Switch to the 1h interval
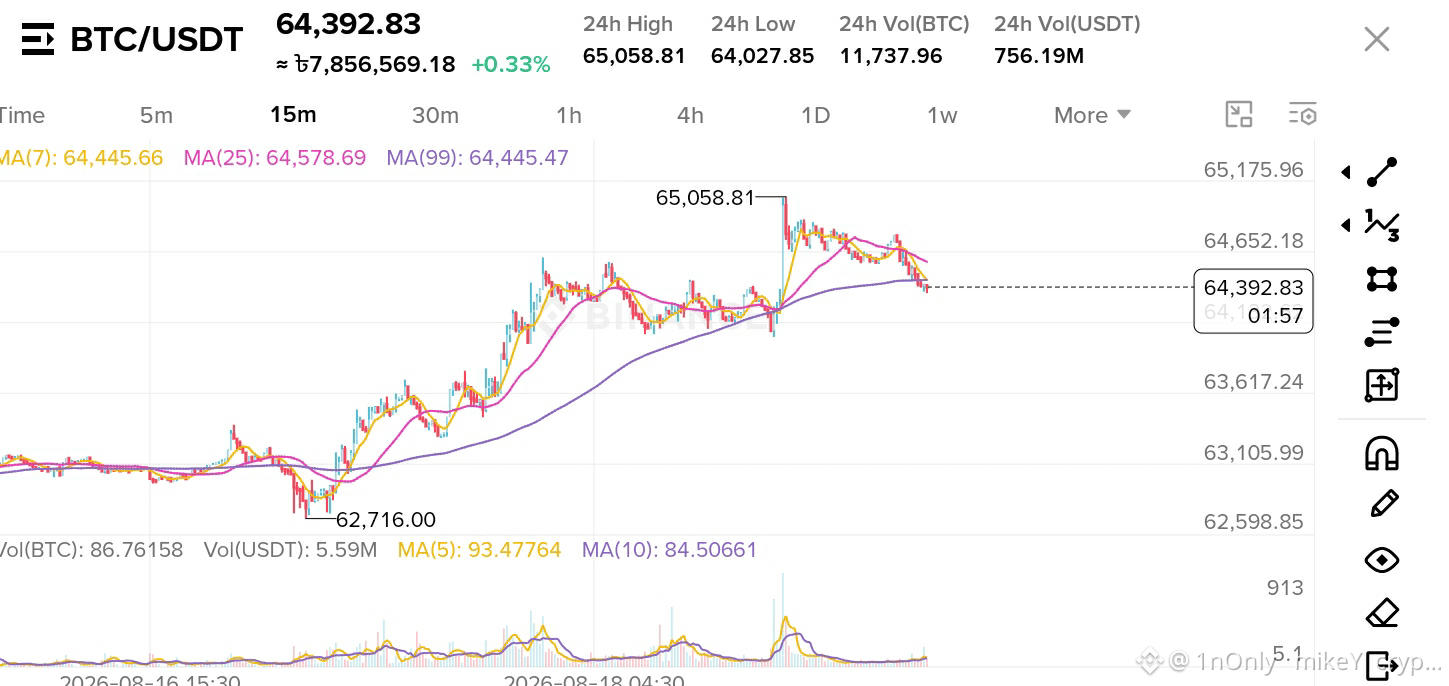The image size is (1449, 686). [x=569, y=115]
